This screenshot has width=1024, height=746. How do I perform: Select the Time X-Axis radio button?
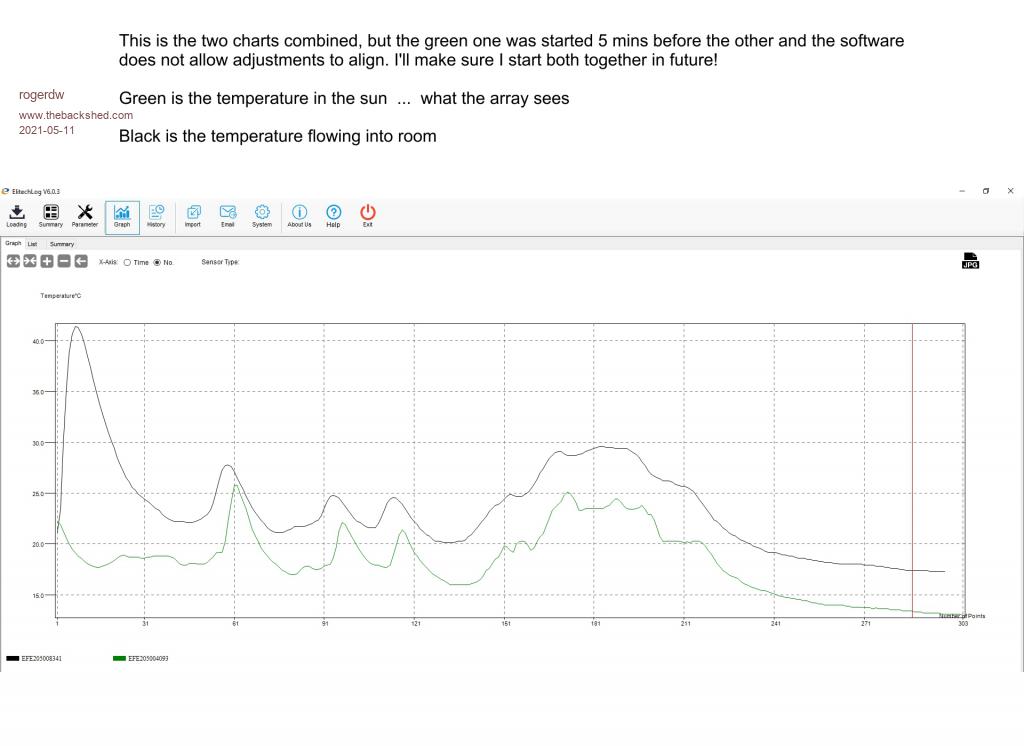click(x=128, y=262)
